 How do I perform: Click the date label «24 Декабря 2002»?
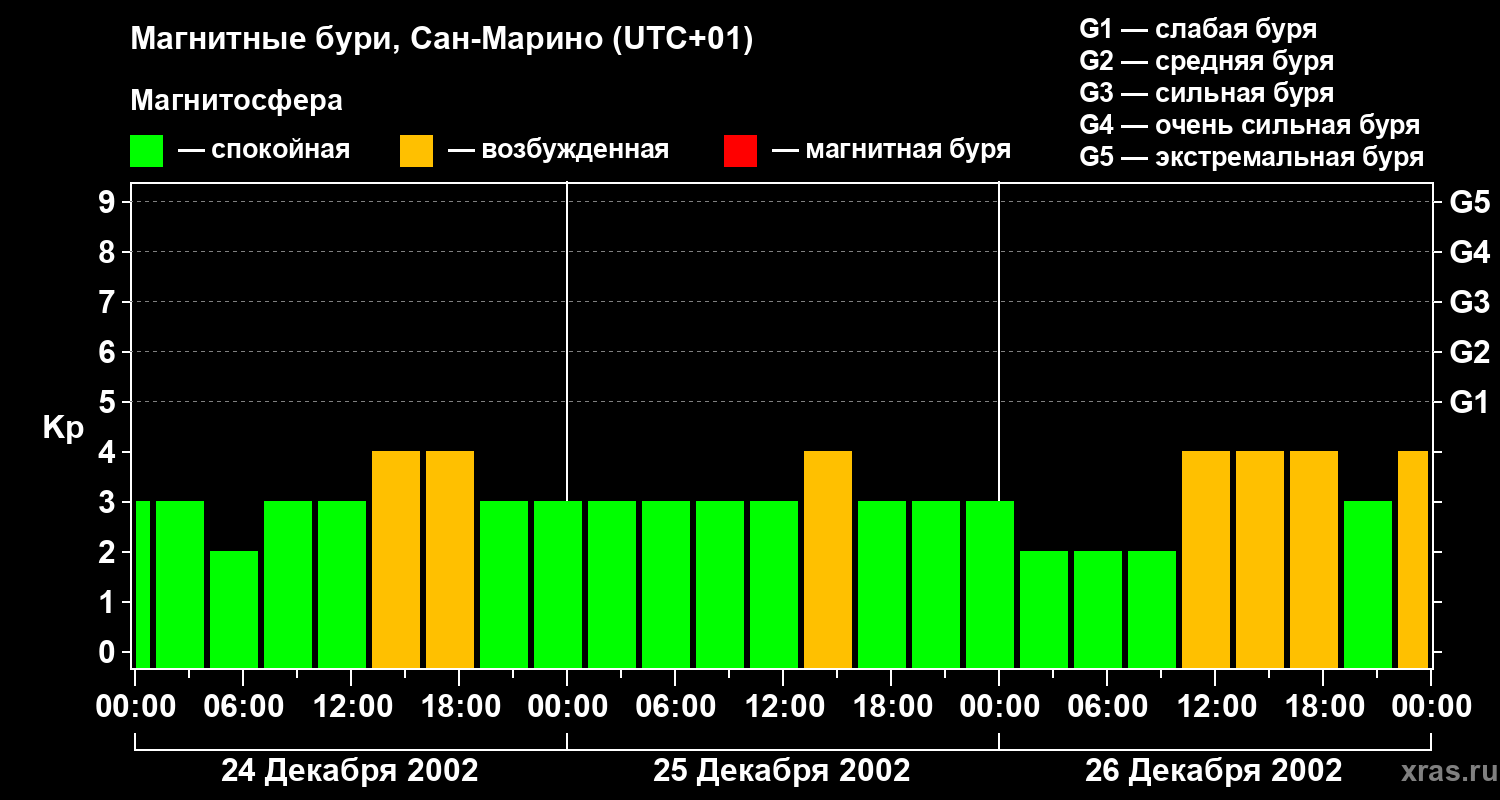[x=350, y=771]
